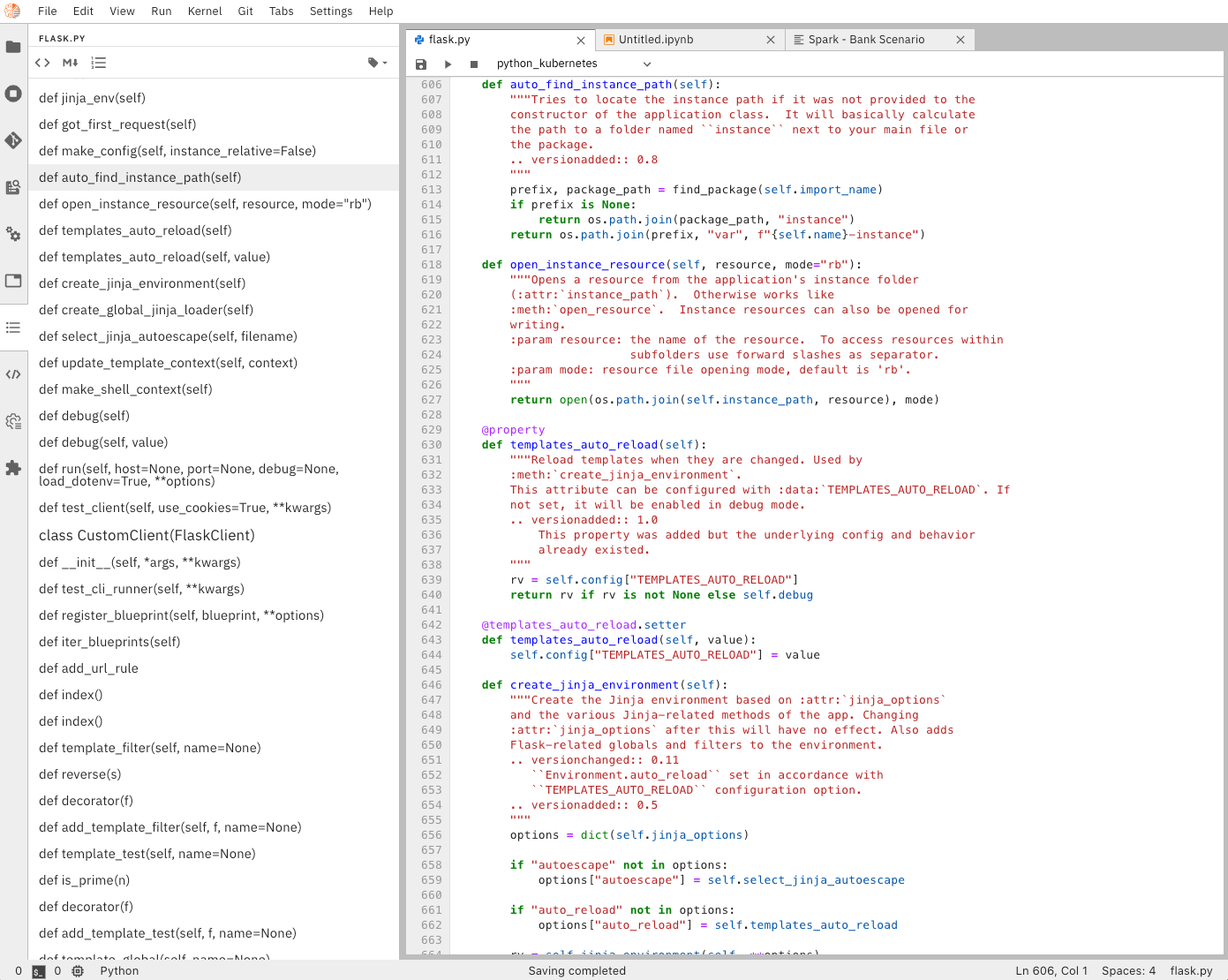This screenshot has width=1228, height=980.
Task: Close the flask.py tab
Action: pyautogui.click(x=581, y=41)
